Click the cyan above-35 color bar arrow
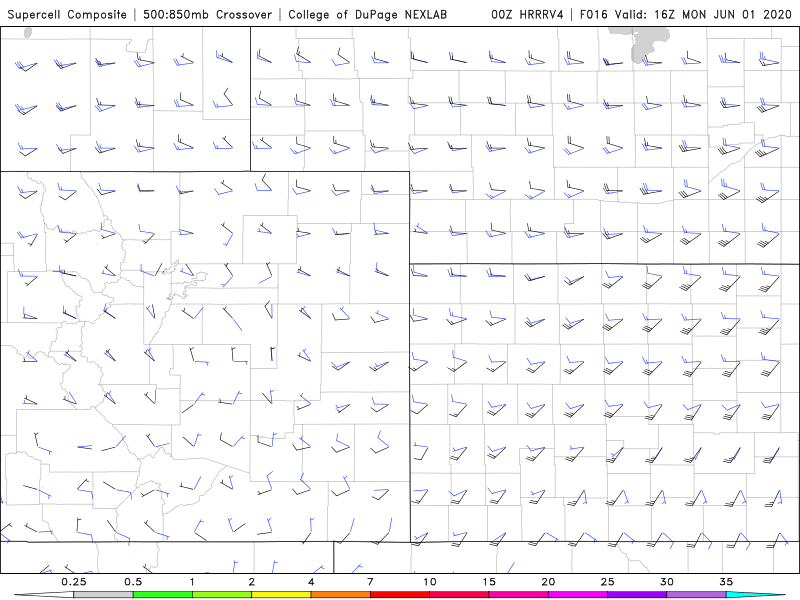800x600 pixels. click(756, 595)
